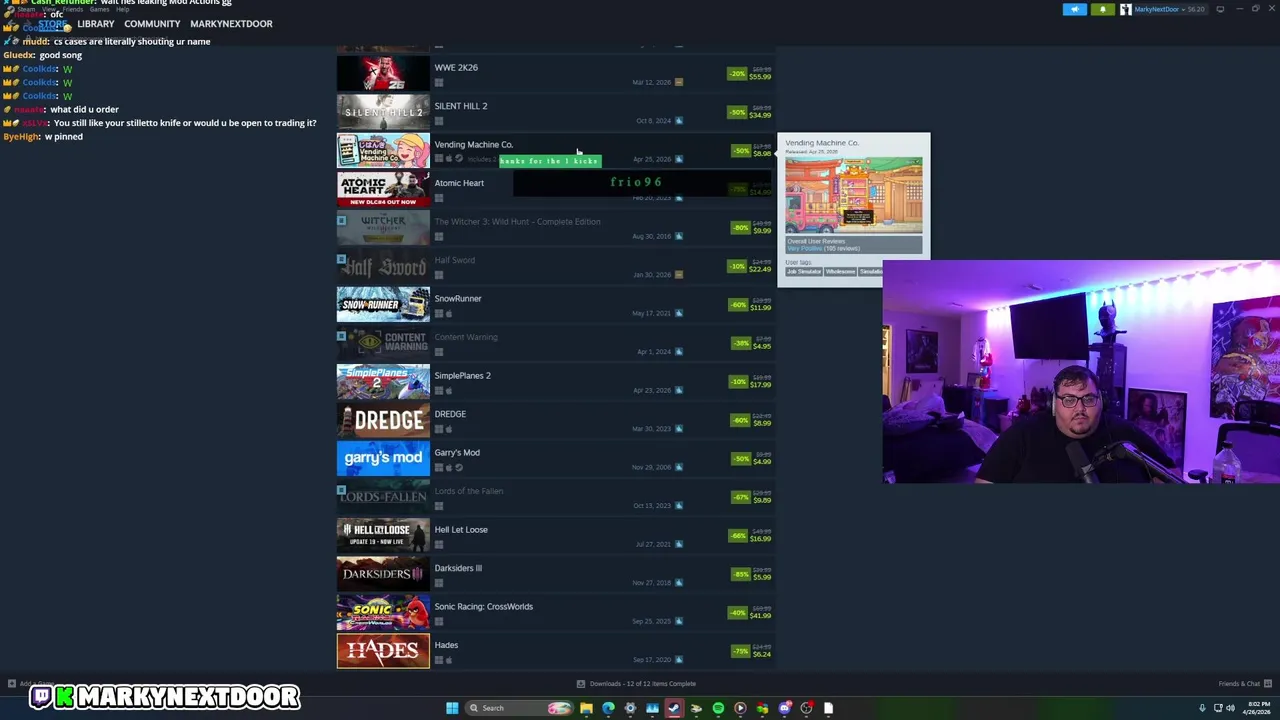
Task: Open Friends & Chat panel
Action: click(1243, 684)
